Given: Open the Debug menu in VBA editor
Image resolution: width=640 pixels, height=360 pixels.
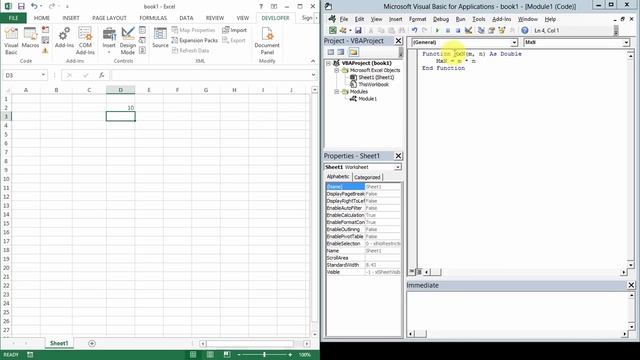Looking at the screenshot, I should [441, 19].
